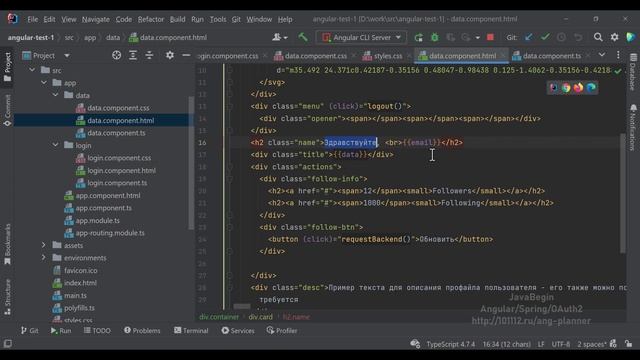Screen dimensions: 640x360
Task: Rerun Angular CLI Server icon
Action: pyautogui.click(x=418, y=38)
